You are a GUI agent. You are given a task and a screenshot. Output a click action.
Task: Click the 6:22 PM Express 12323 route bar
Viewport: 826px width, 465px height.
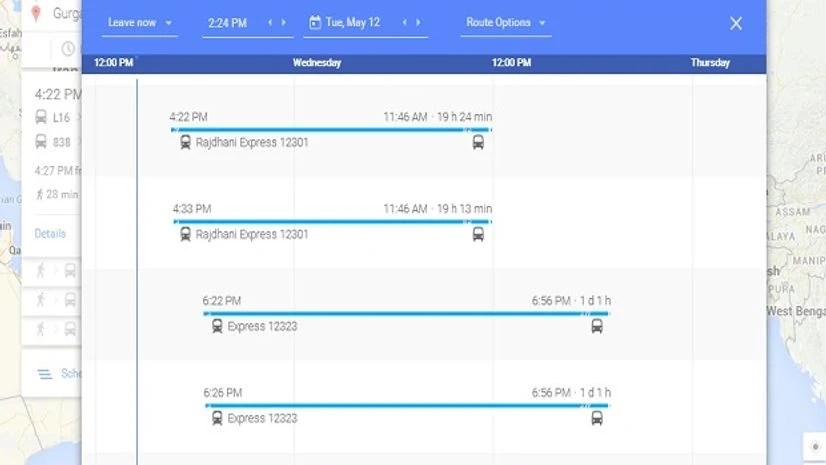400,313
